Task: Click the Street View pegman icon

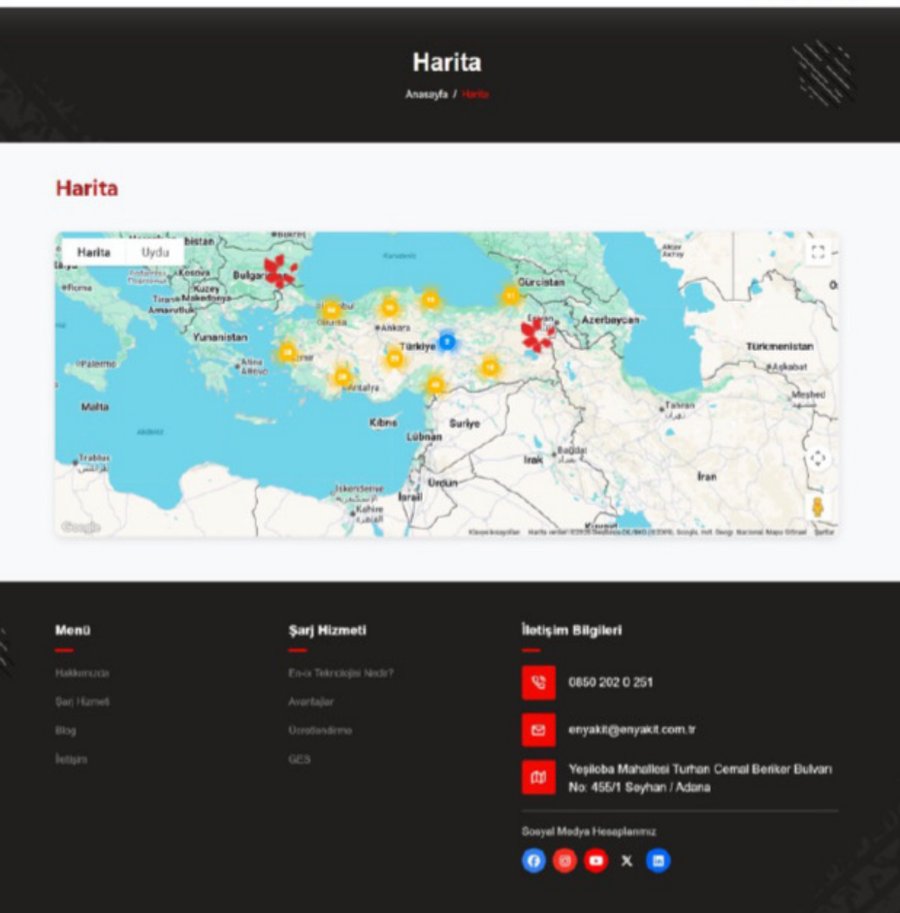Action: pyautogui.click(x=818, y=507)
